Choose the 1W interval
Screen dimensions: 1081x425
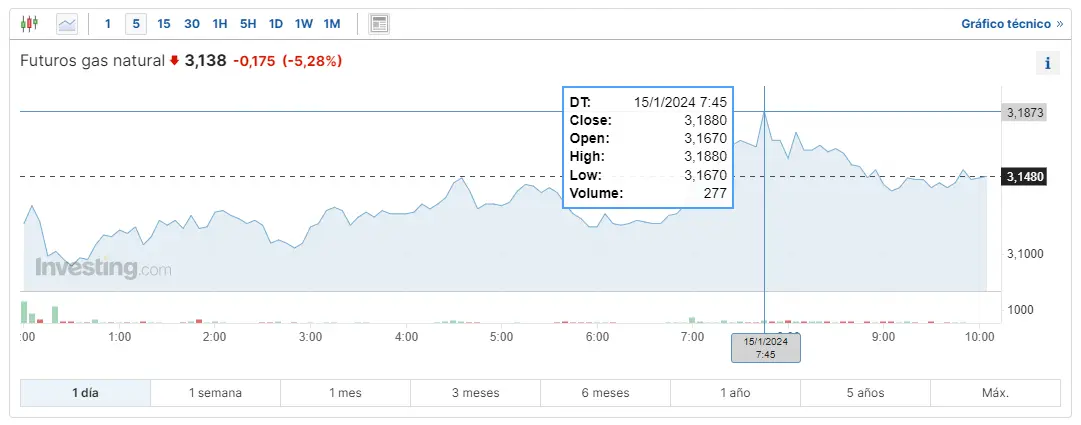(304, 23)
